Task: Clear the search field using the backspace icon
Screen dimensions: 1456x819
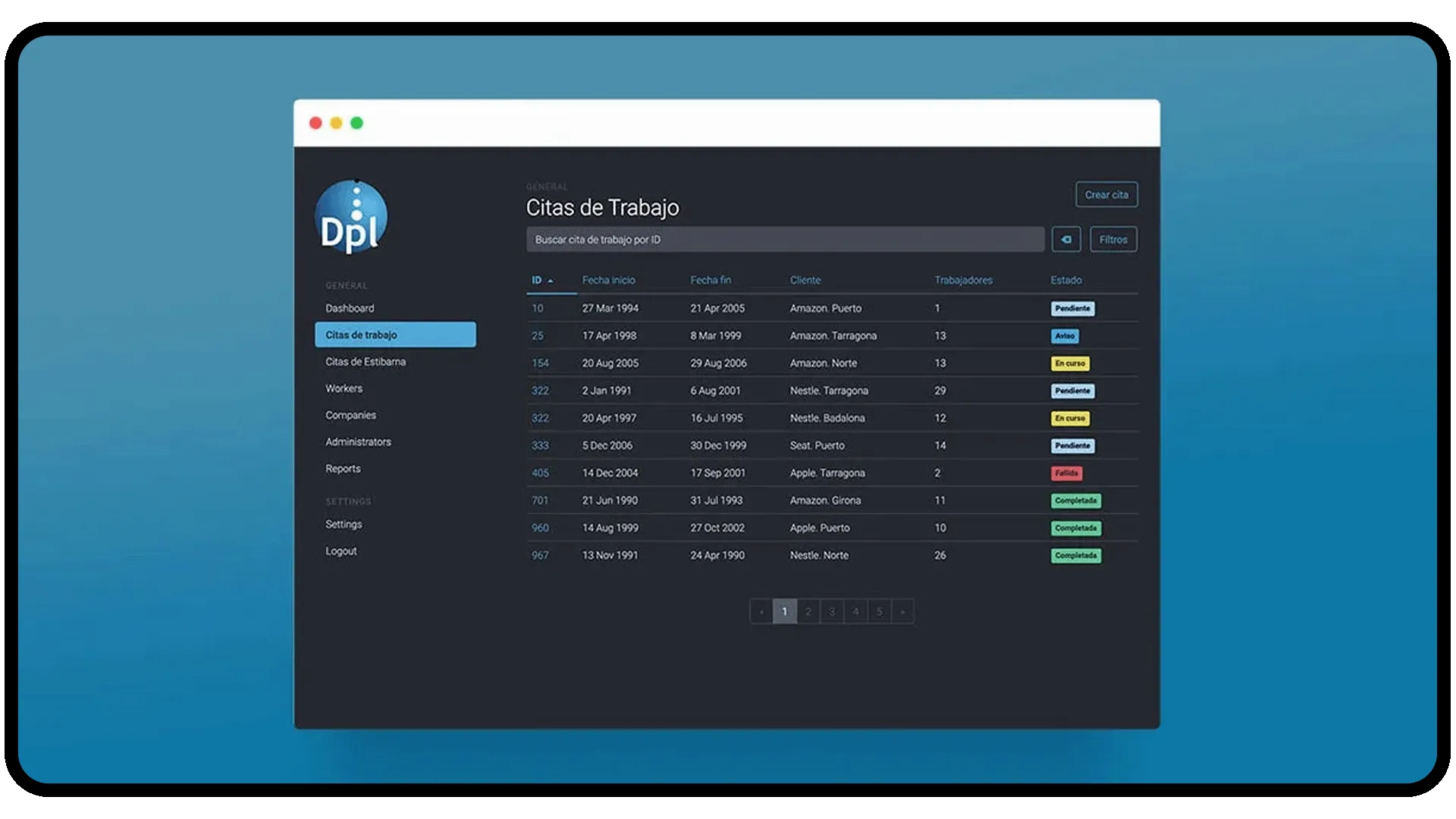Action: pos(1066,239)
